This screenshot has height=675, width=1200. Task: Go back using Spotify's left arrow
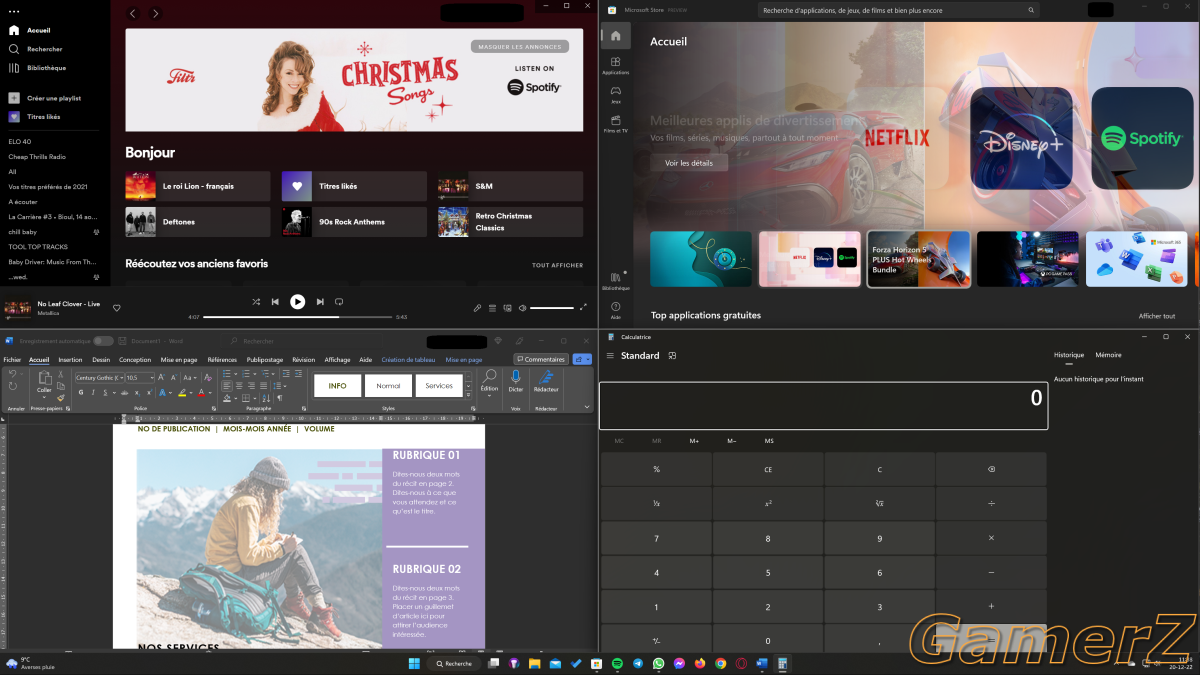[x=134, y=14]
